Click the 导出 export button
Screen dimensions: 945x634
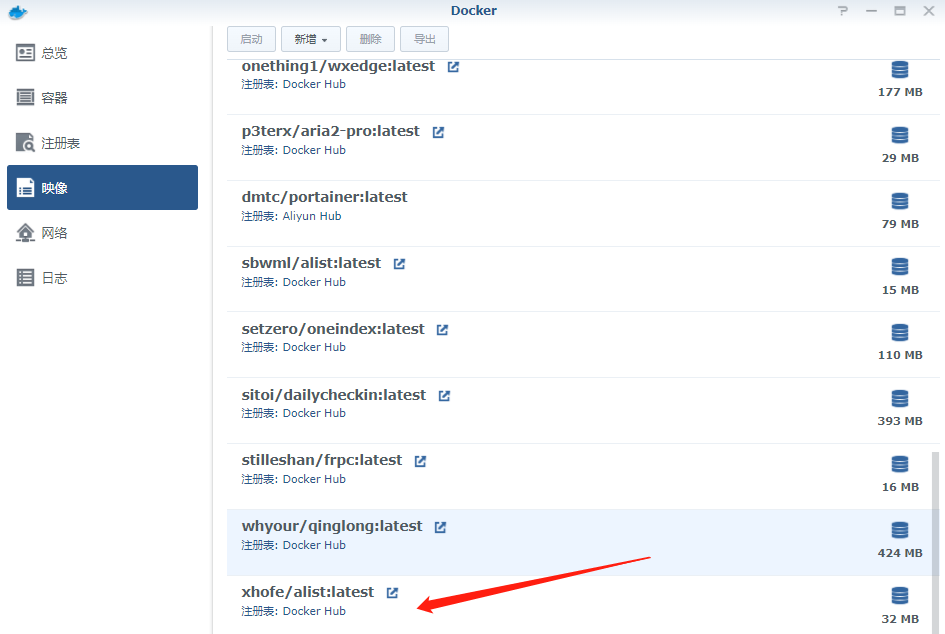[424, 39]
